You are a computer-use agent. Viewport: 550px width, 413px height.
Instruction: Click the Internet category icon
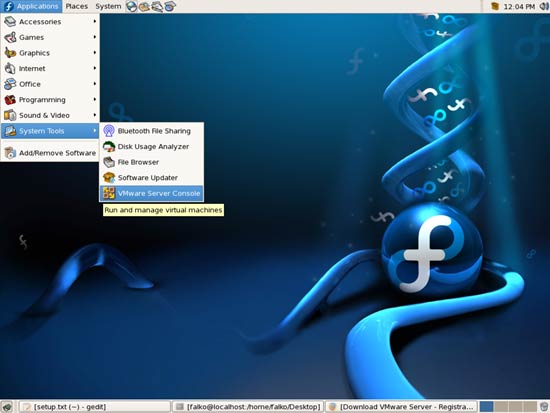click(x=10, y=68)
